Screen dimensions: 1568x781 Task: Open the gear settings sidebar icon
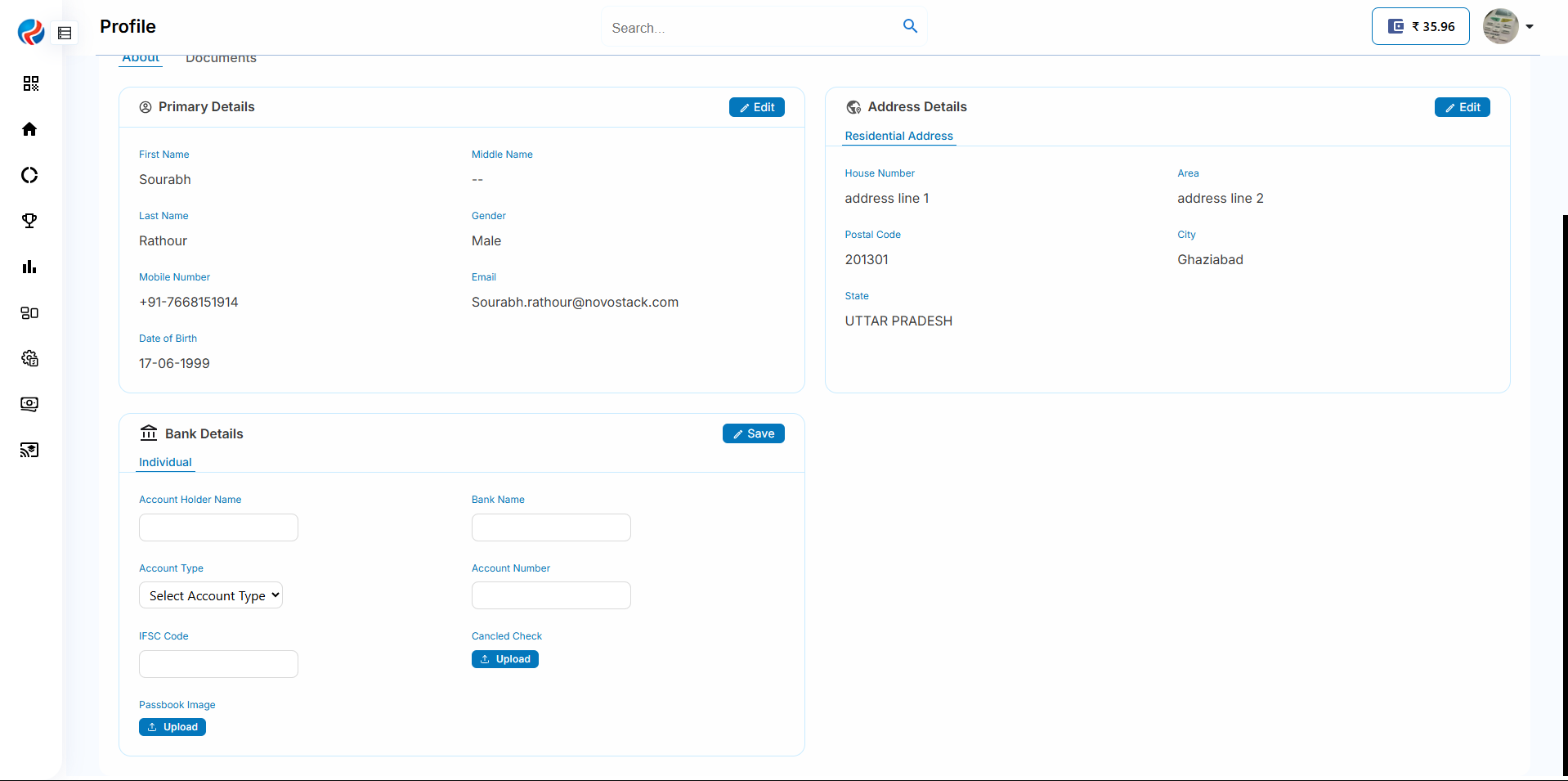[30, 358]
